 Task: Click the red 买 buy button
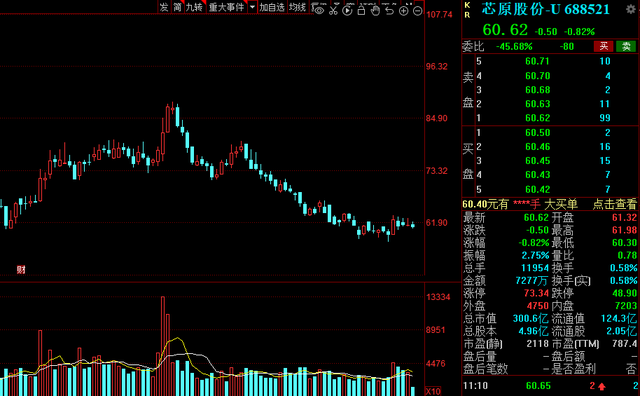pos(604,46)
